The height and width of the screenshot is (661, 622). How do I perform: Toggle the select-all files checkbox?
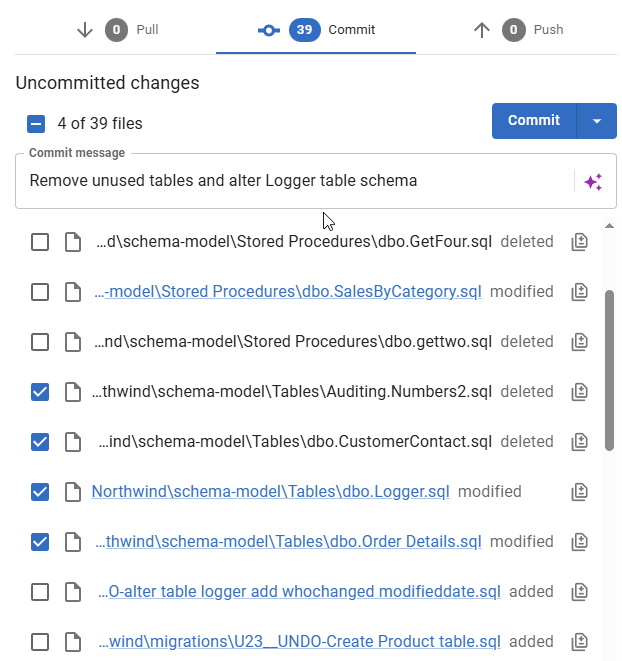point(36,124)
